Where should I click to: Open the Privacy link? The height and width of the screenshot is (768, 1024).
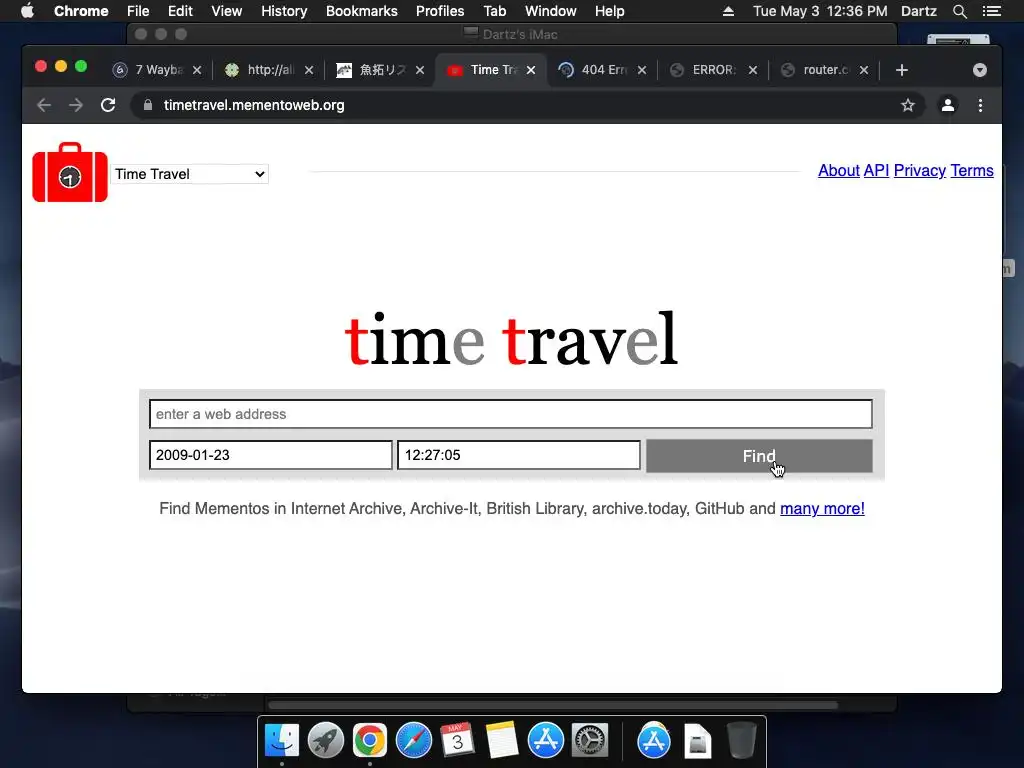(x=920, y=170)
